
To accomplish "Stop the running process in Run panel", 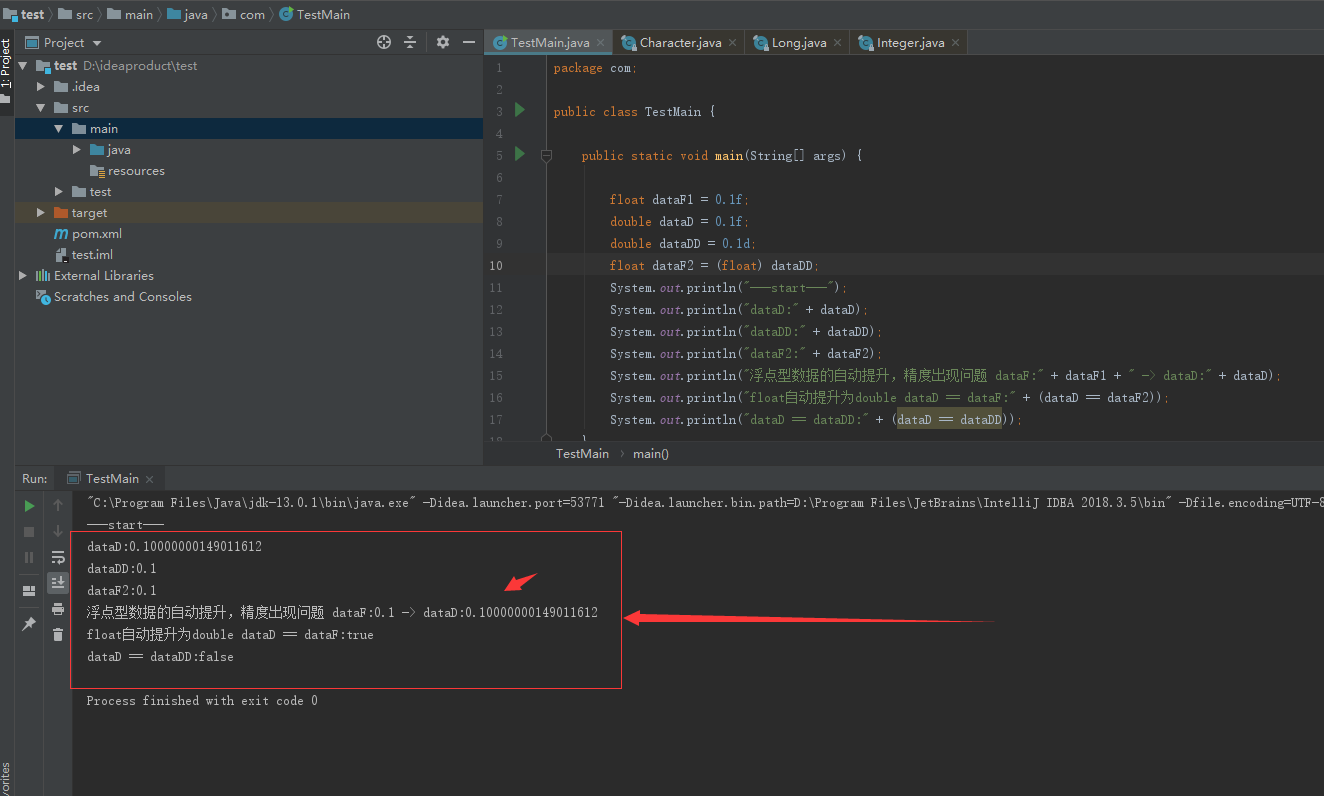I will pos(29,532).
